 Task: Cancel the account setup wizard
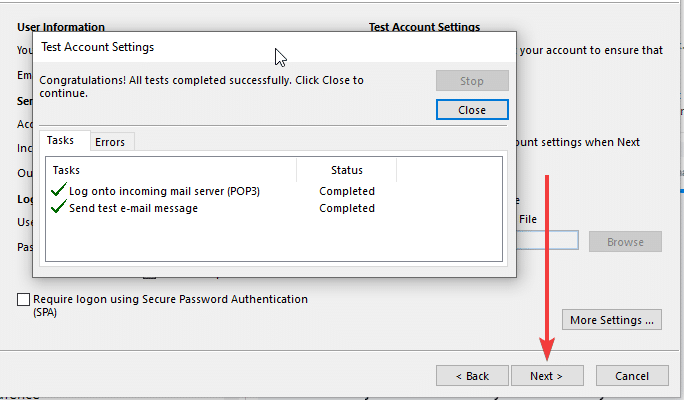(x=632, y=376)
